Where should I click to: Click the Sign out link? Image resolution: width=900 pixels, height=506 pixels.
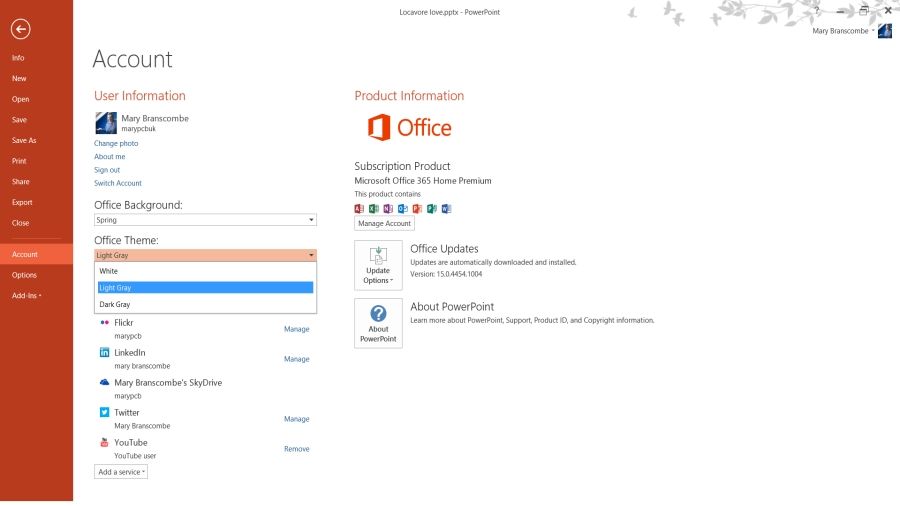107,170
